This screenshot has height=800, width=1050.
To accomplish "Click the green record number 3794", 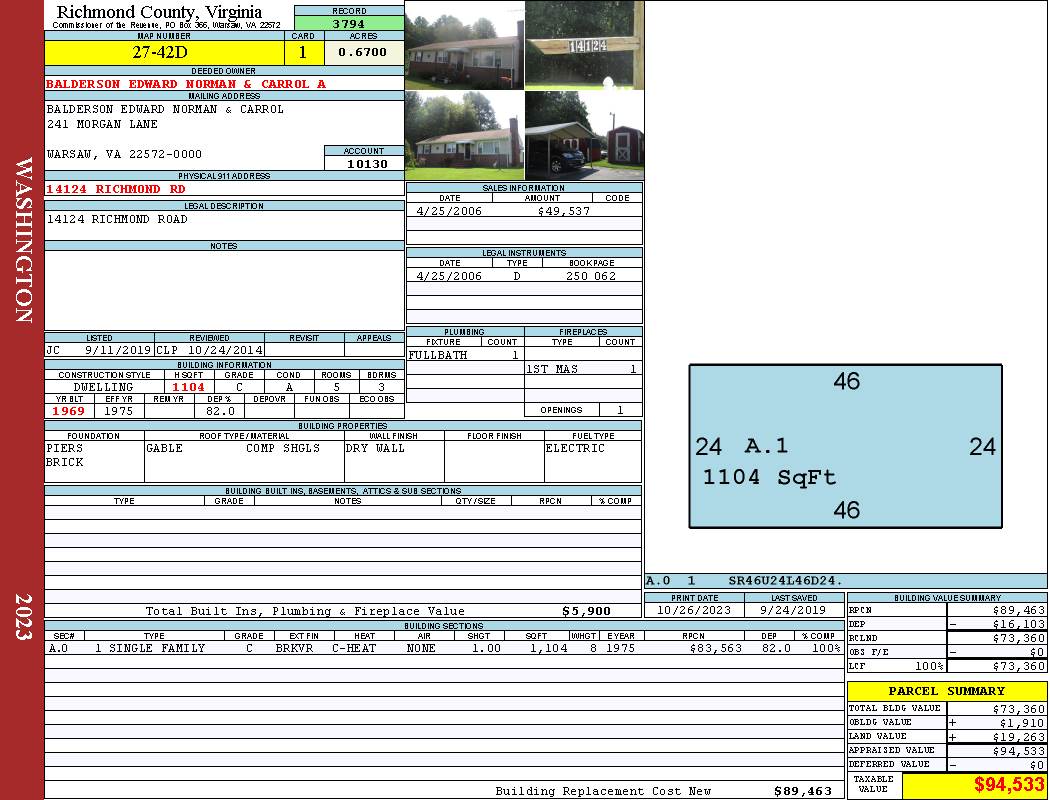I will pyautogui.click(x=349, y=23).
